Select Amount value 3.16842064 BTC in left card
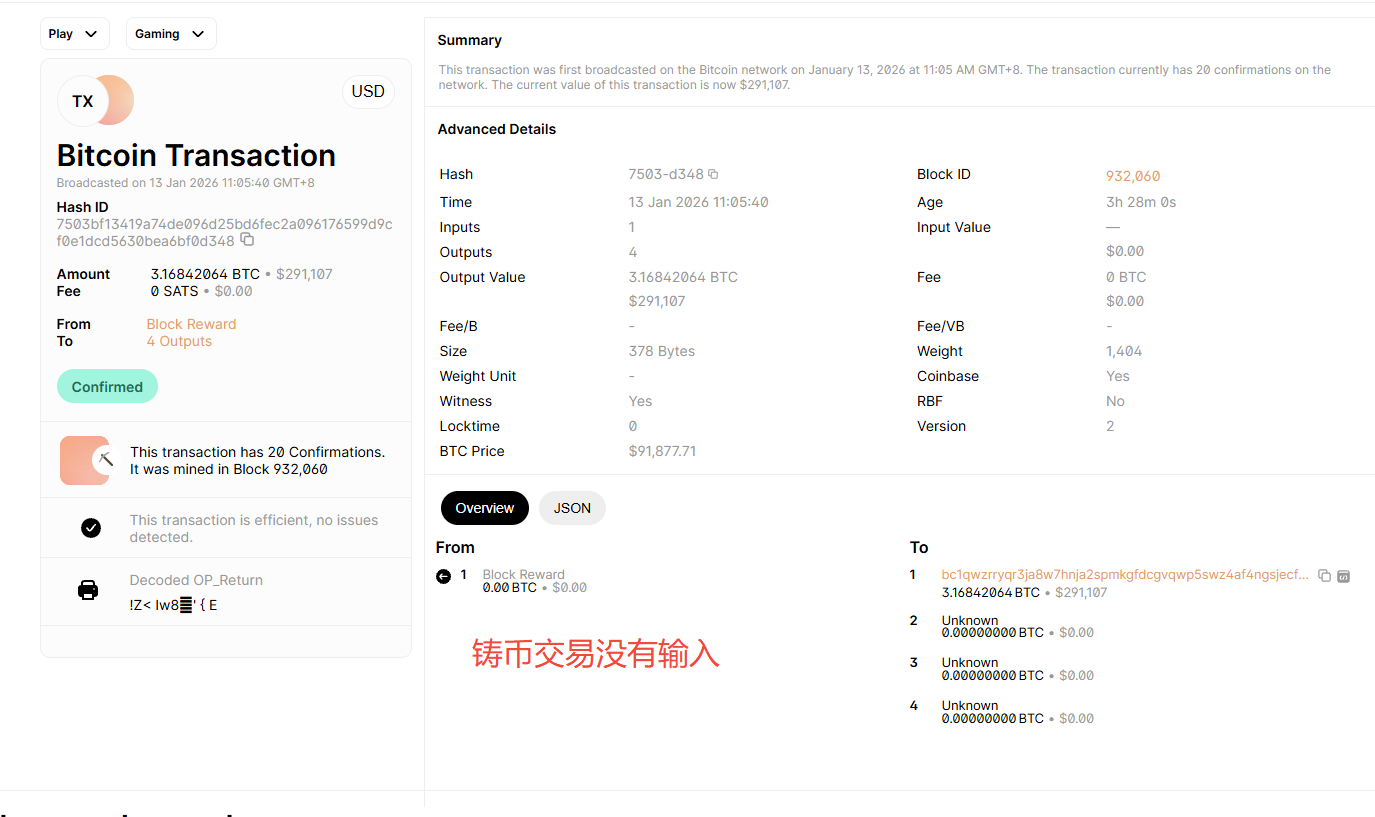This screenshot has height=817, width=1375. coord(205,274)
